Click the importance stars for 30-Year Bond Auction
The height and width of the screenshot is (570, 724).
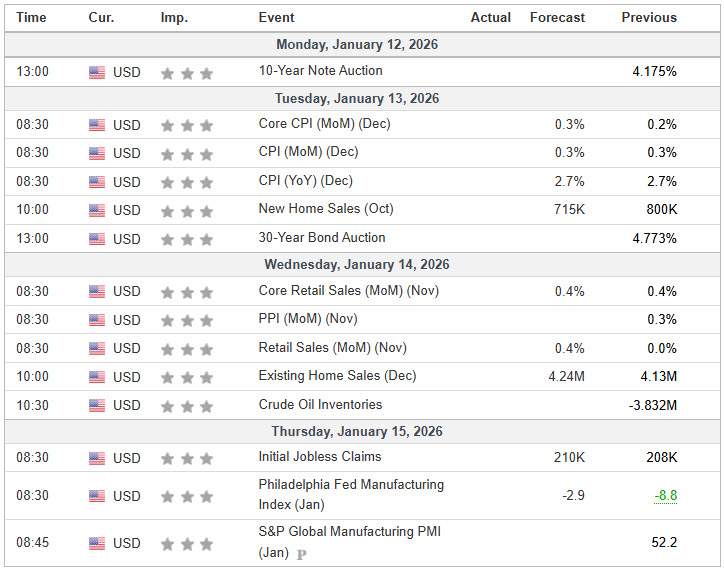click(x=186, y=239)
